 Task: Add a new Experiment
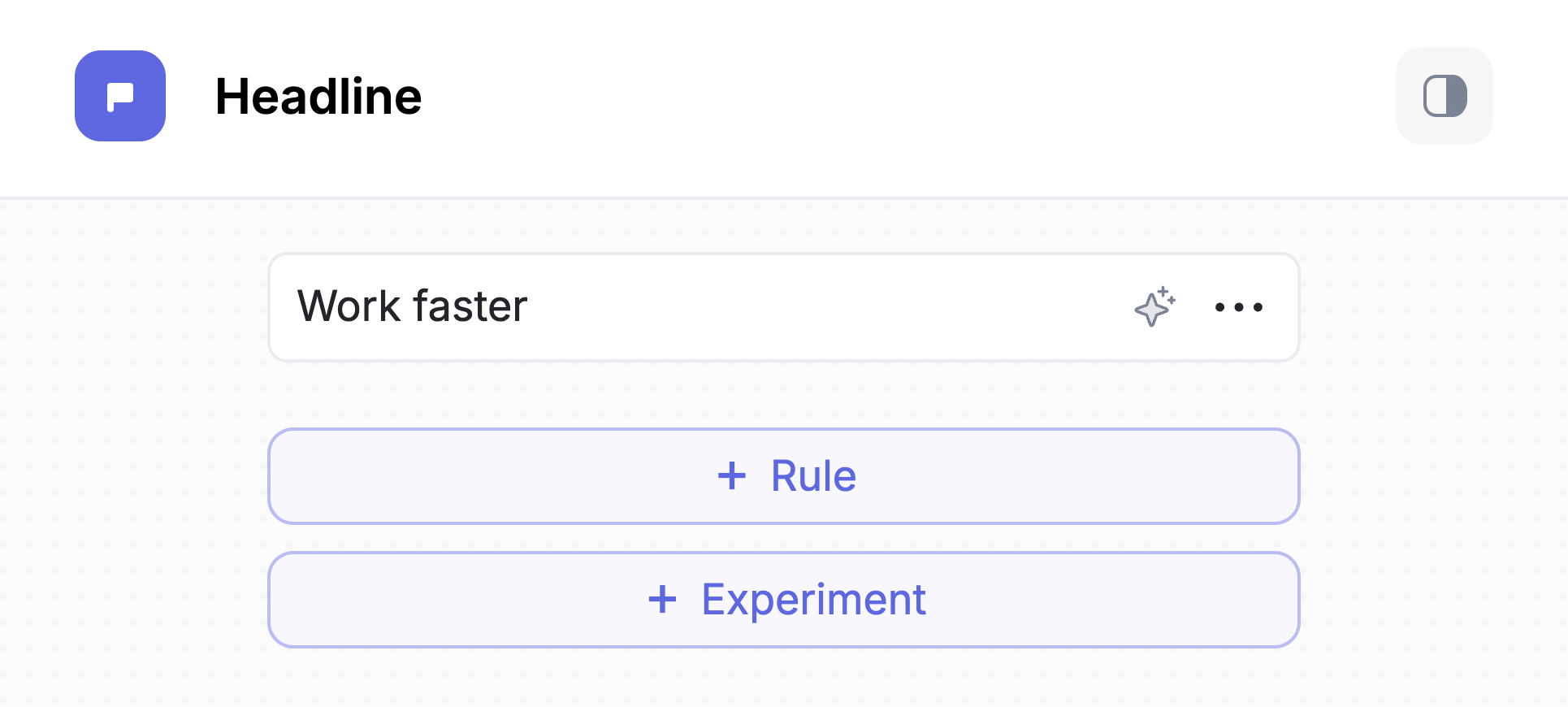pos(783,600)
